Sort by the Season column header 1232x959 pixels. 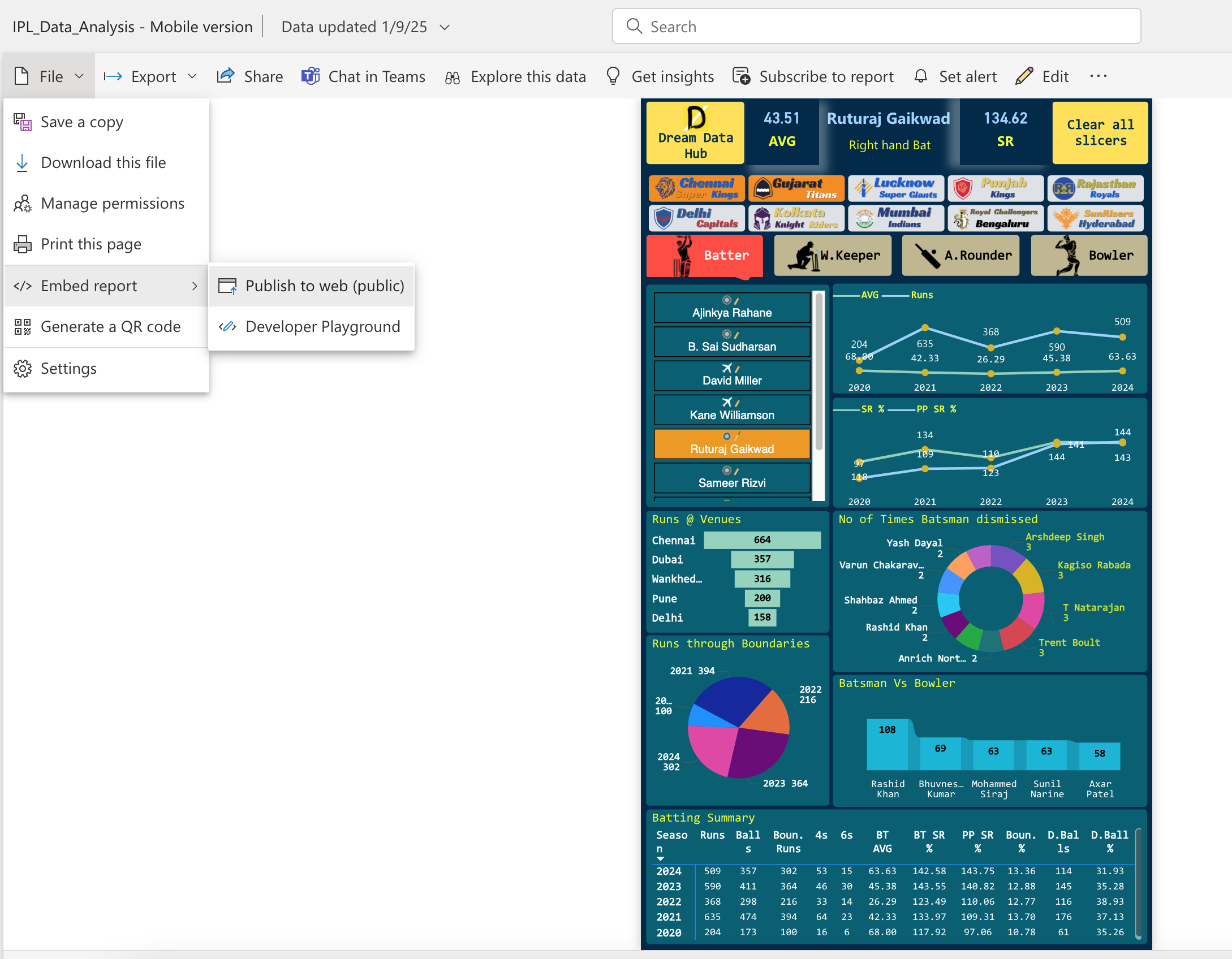click(671, 841)
